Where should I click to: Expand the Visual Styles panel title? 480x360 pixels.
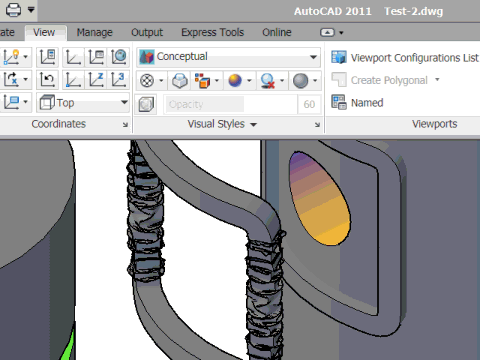(x=222, y=124)
